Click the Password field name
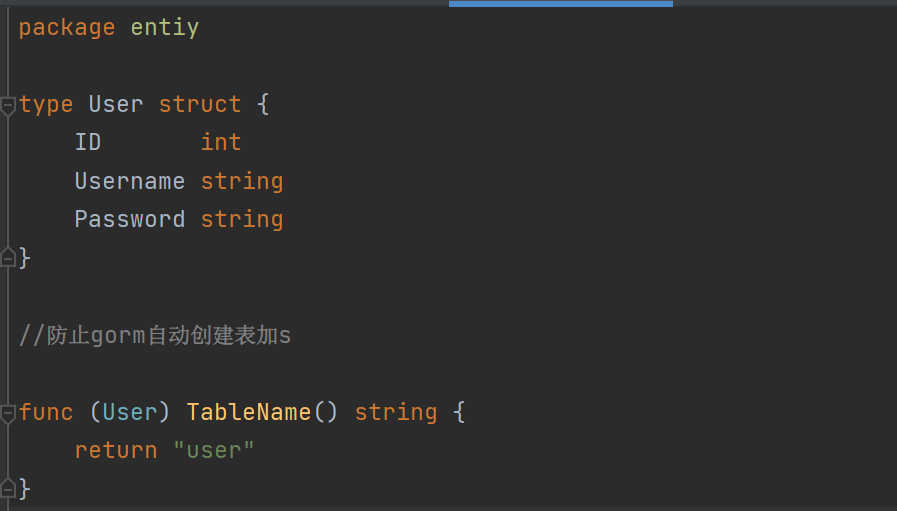The image size is (897, 511). pyautogui.click(x=130, y=219)
